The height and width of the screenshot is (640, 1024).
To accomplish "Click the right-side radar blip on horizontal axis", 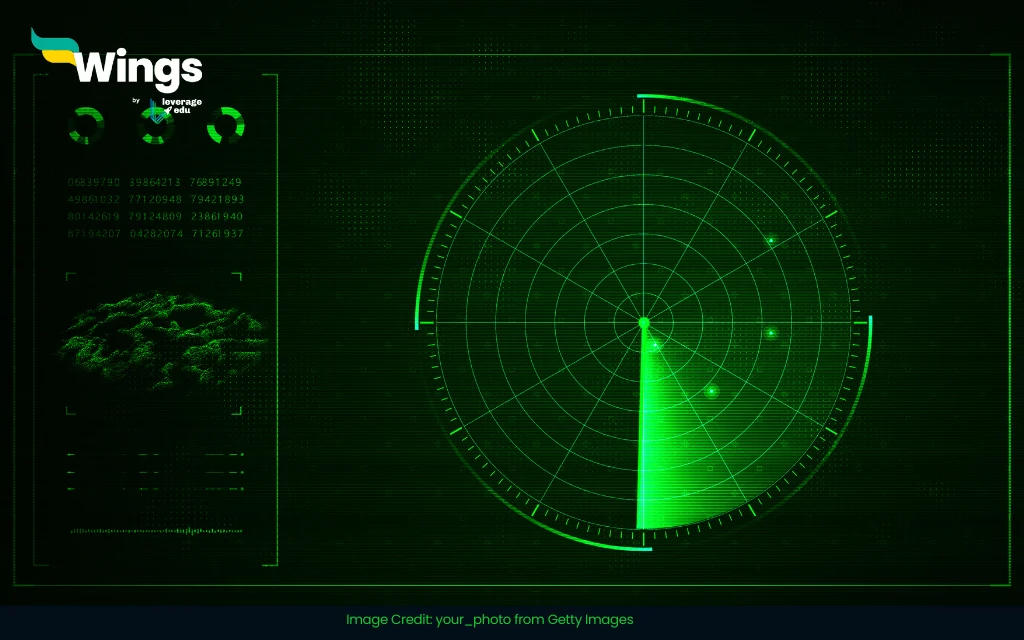I will coord(771,332).
